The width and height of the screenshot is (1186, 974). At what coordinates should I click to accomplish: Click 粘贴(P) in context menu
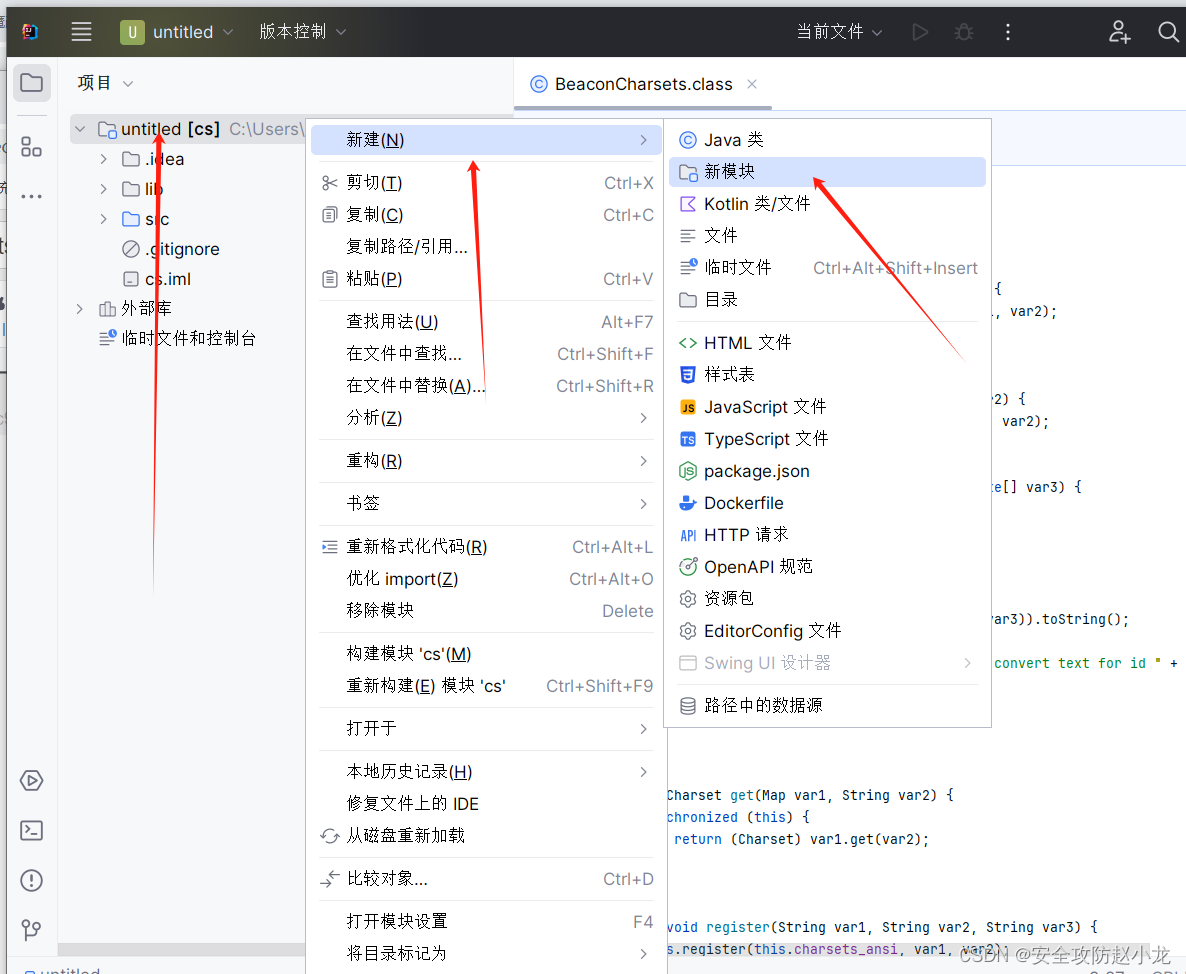pyautogui.click(x=486, y=279)
